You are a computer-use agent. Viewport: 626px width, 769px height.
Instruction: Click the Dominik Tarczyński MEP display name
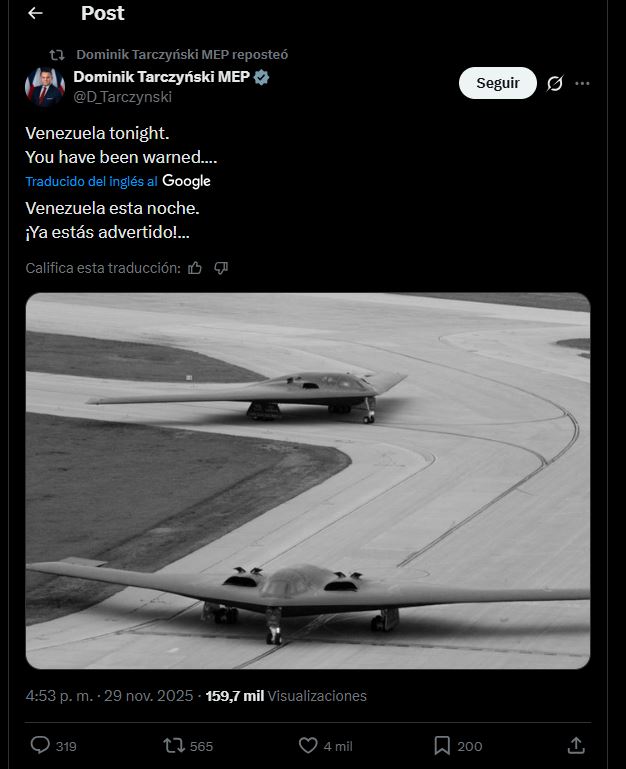(161, 77)
